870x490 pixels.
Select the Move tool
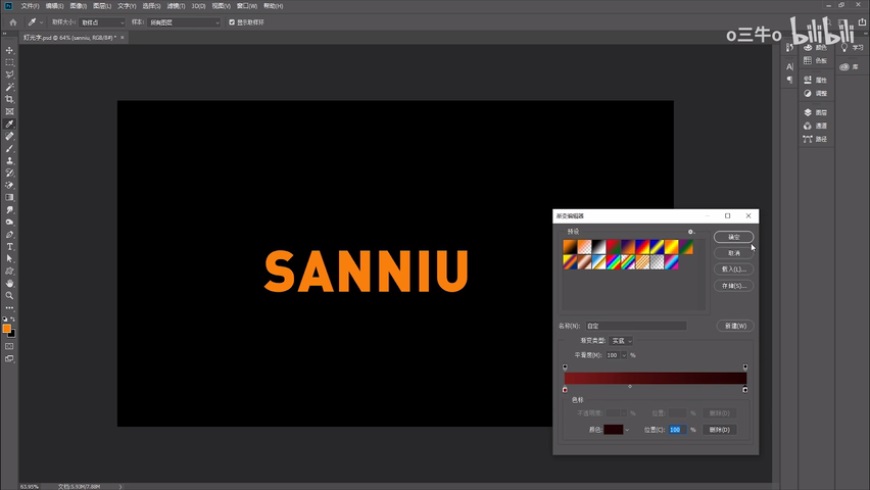pos(10,50)
